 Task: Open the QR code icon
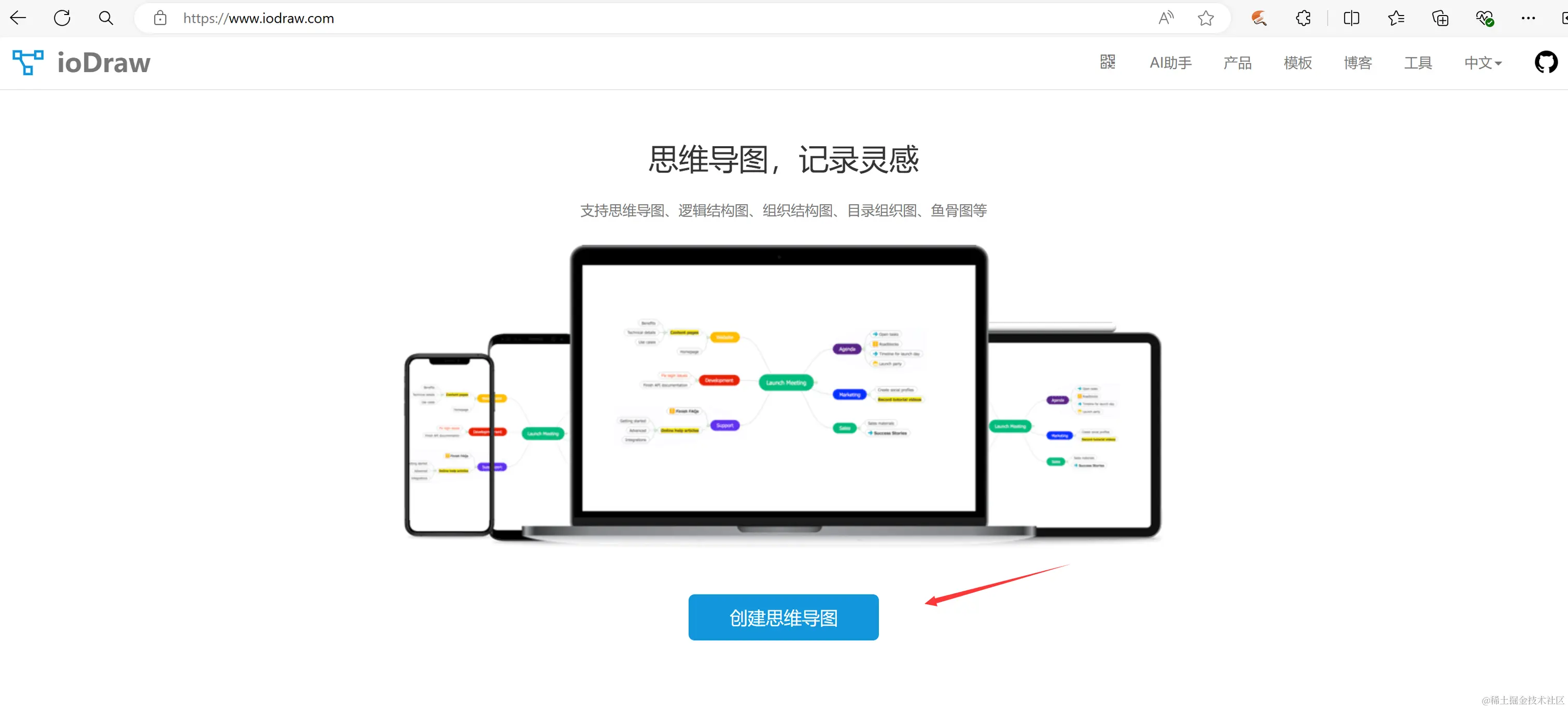pos(1107,62)
